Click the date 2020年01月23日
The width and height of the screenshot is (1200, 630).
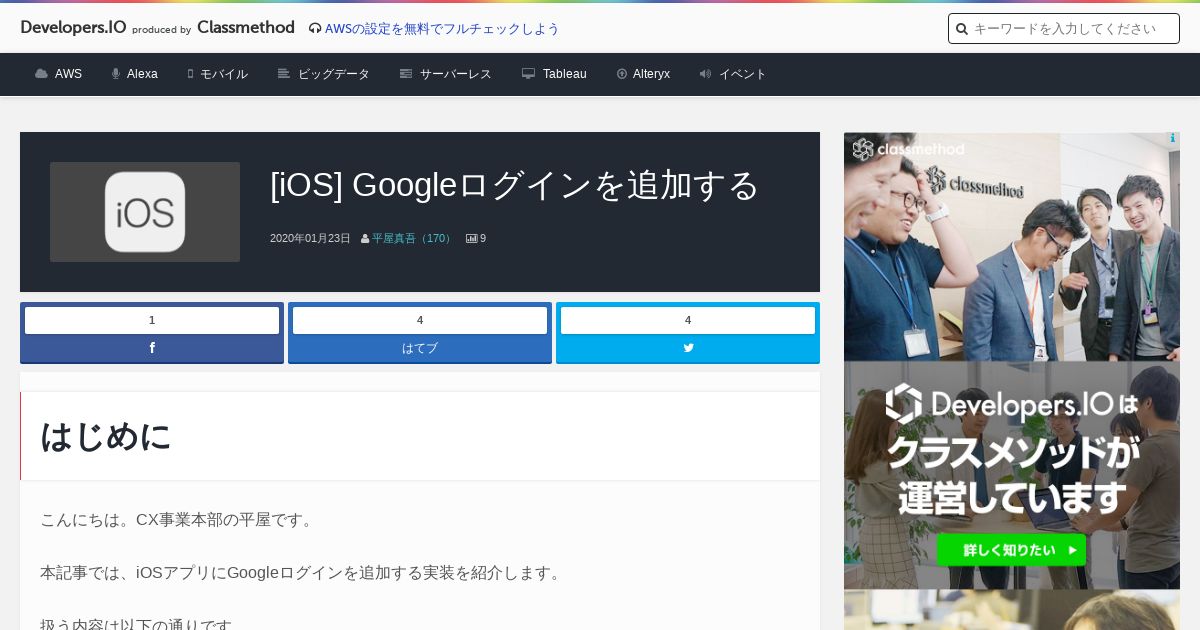click(x=310, y=239)
